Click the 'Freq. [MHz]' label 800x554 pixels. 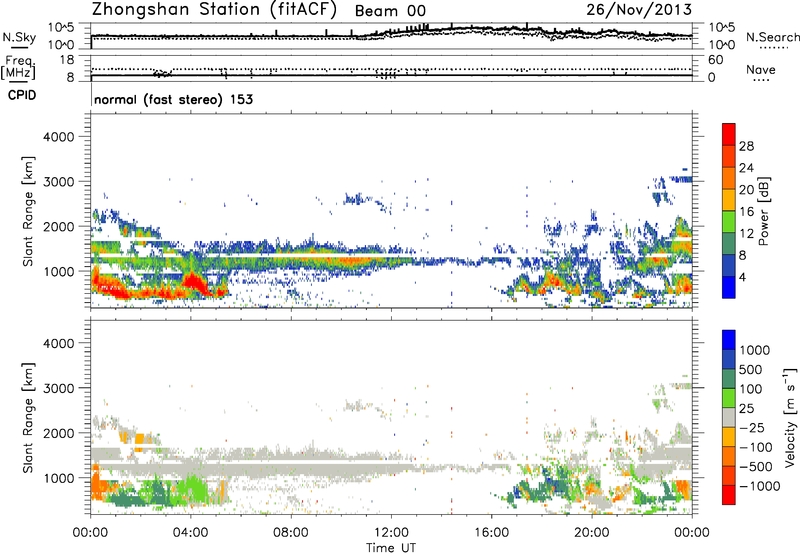click(x=18, y=68)
